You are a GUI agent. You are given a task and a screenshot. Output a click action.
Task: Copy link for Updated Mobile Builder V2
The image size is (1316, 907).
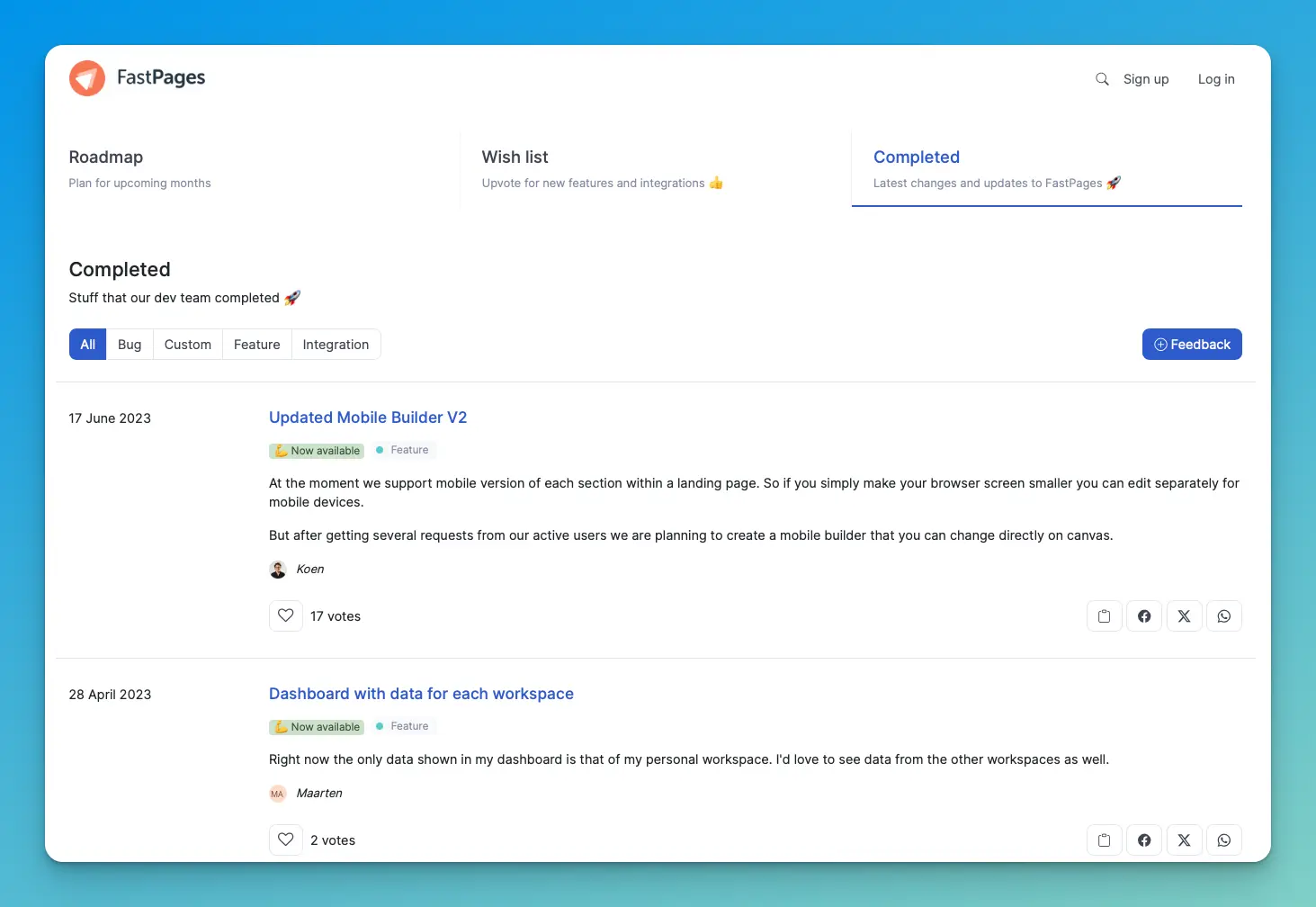point(1104,616)
